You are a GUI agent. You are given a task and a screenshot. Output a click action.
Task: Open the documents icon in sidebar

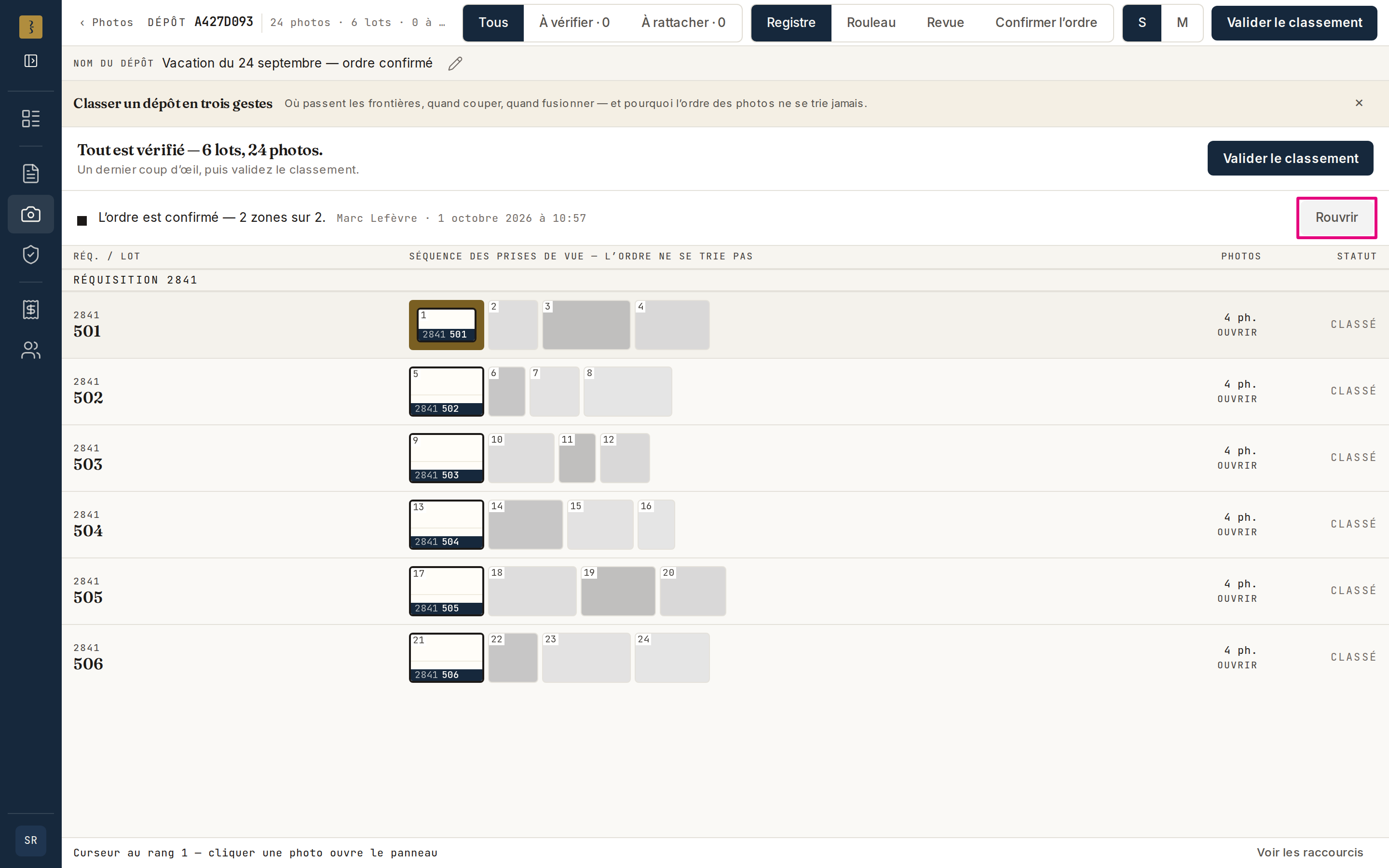click(30, 174)
